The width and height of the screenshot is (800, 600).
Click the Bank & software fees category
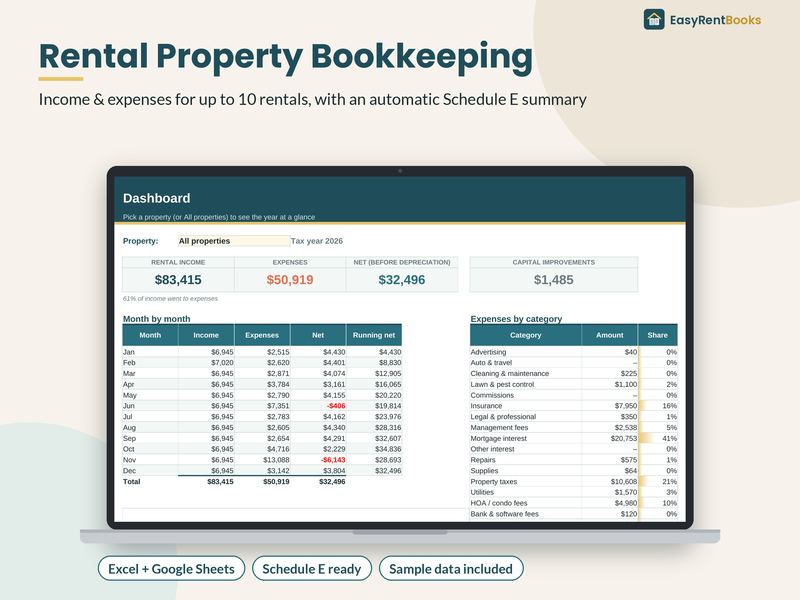(x=504, y=514)
